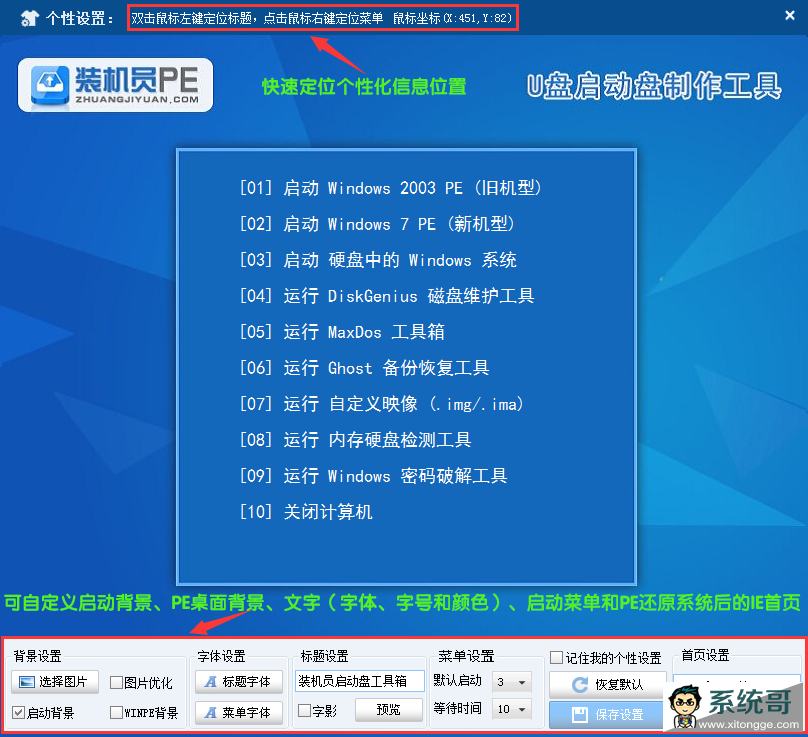Expand the 等待时间 dropdown showing 10
808x737 pixels.
[512, 709]
